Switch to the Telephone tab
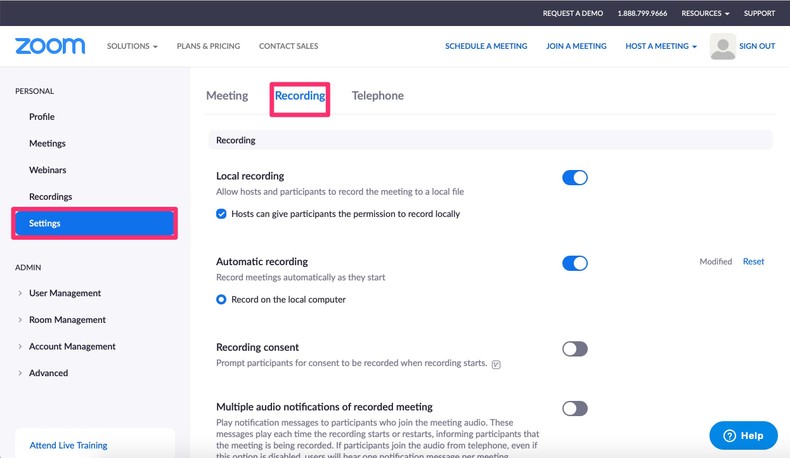The width and height of the screenshot is (790, 458). [x=378, y=96]
